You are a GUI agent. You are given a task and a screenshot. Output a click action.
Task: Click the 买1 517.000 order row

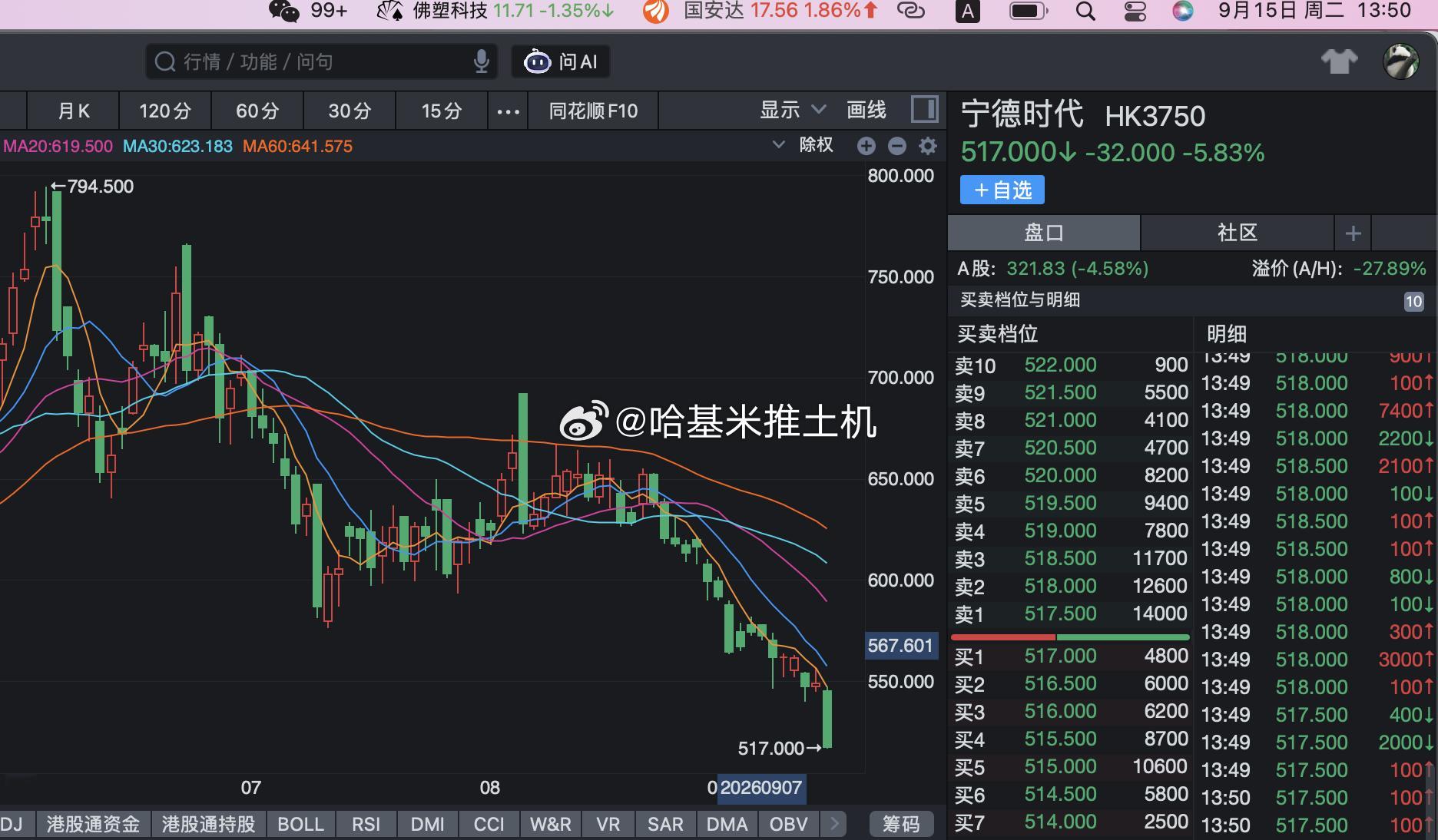point(1071,656)
